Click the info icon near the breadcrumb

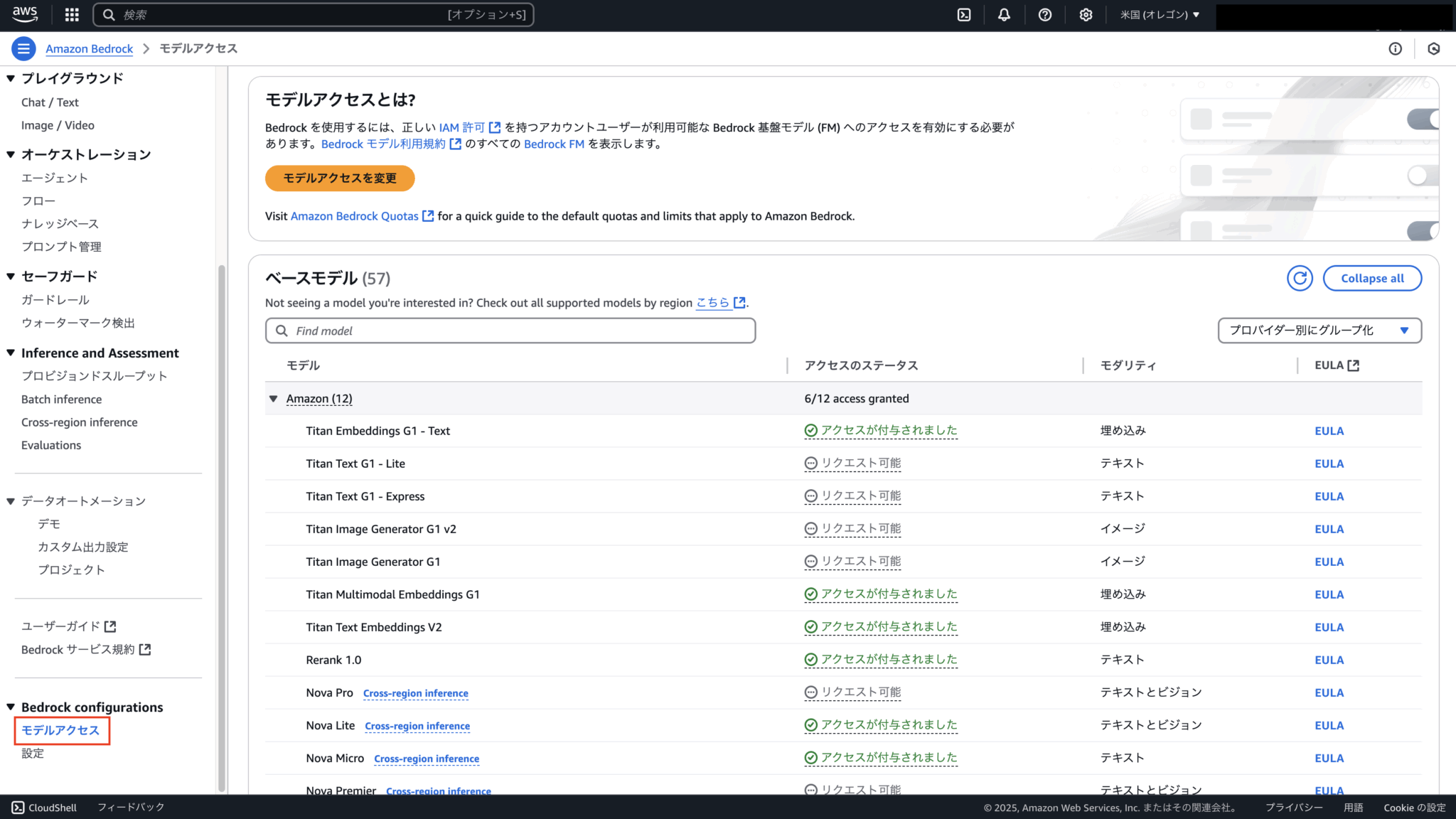1395,48
